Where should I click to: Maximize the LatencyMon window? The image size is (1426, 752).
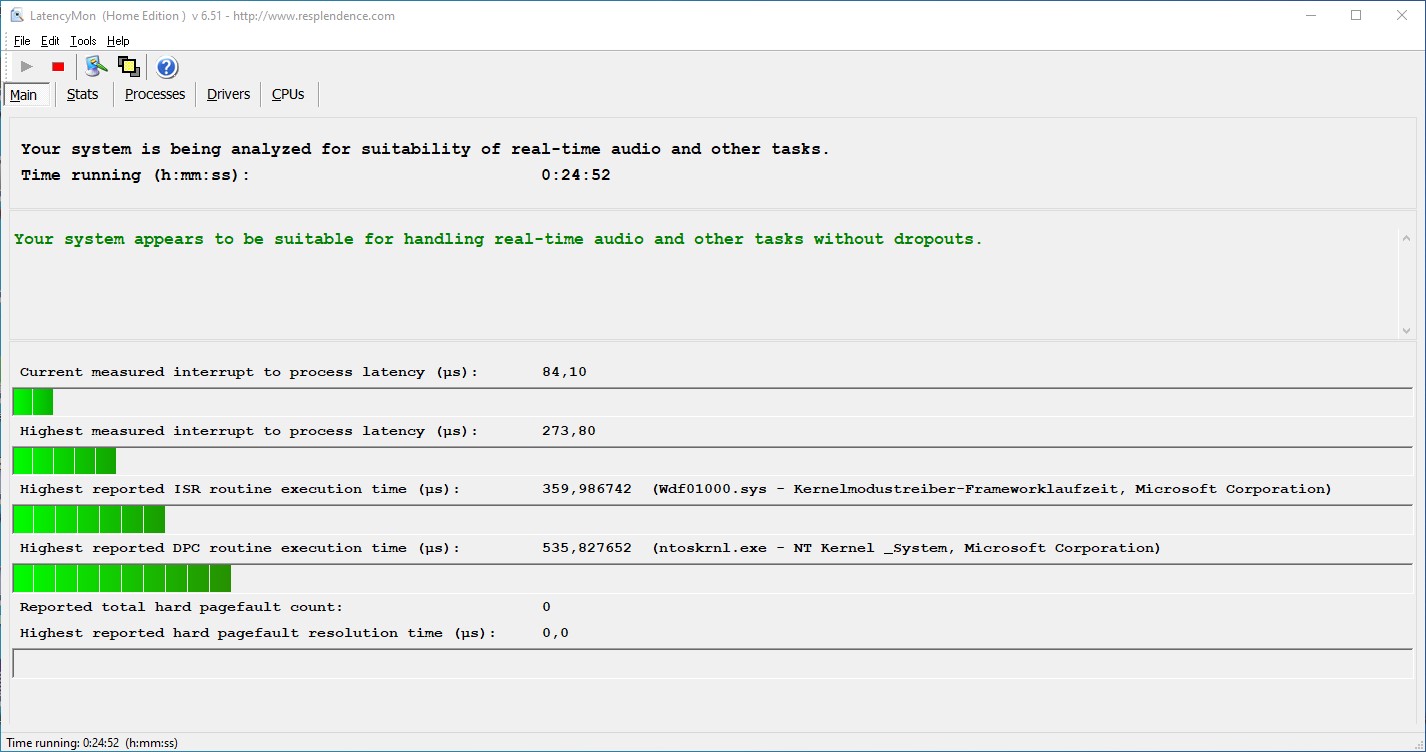click(x=1356, y=16)
